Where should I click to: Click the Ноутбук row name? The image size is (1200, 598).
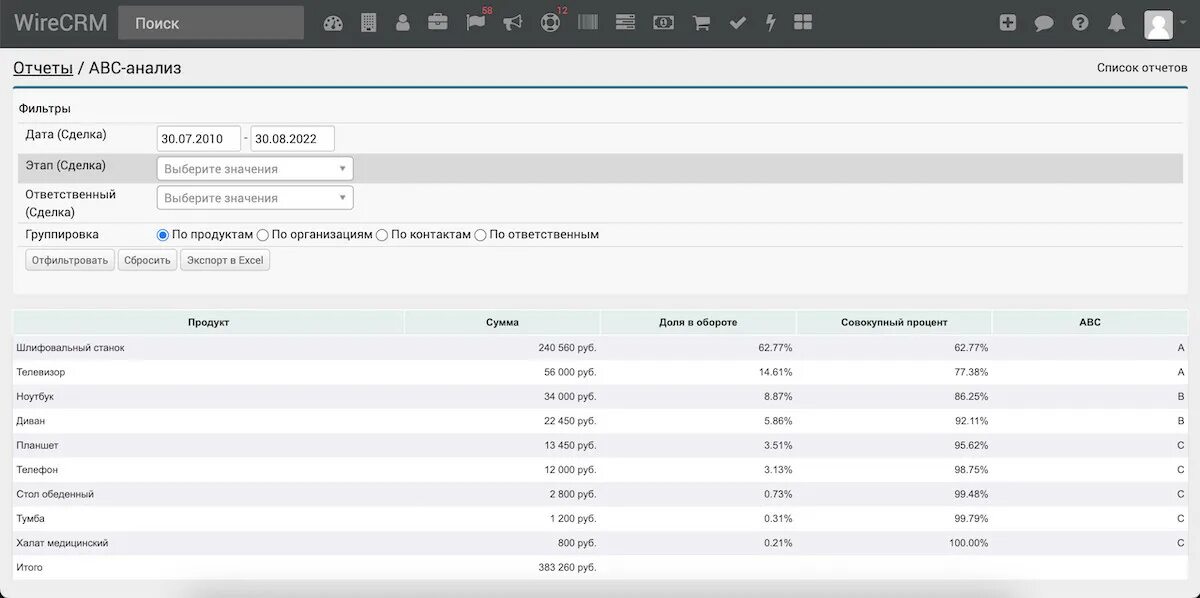click(36, 397)
